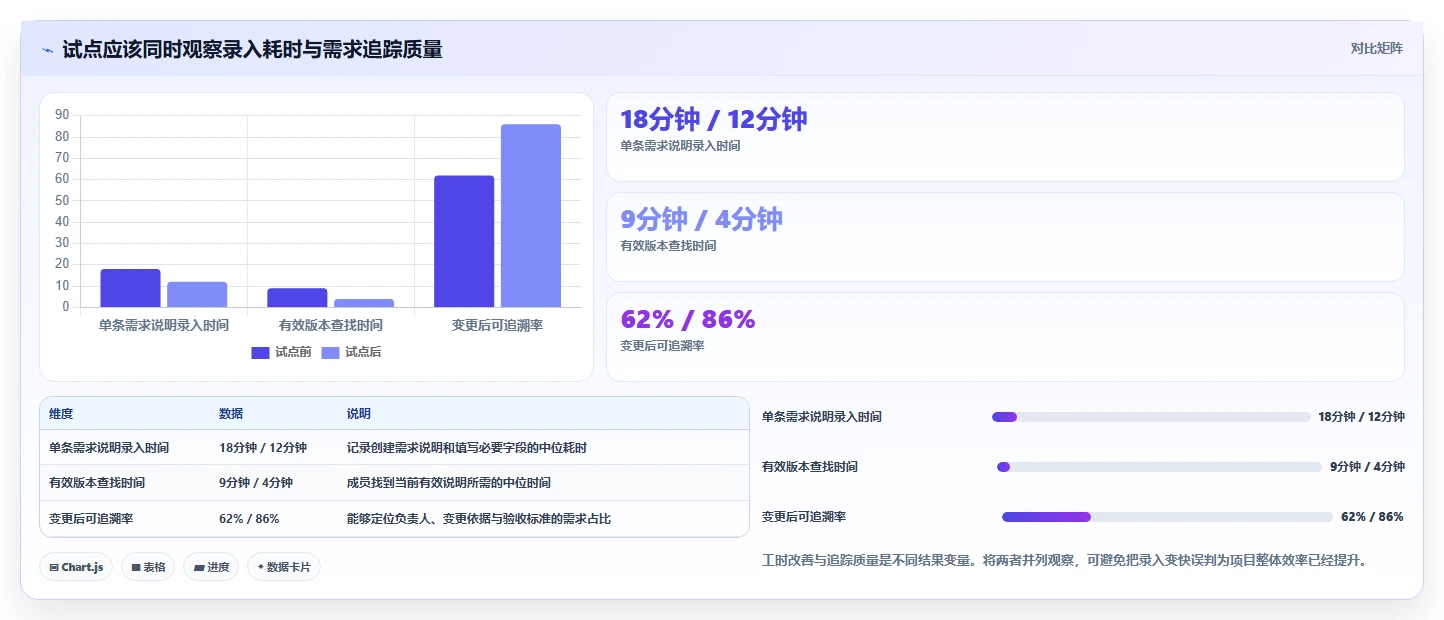Click the 试点后 bar for 有效版本查找时间
This screenshot has width=1444, height=620.
tap(364, 303)
